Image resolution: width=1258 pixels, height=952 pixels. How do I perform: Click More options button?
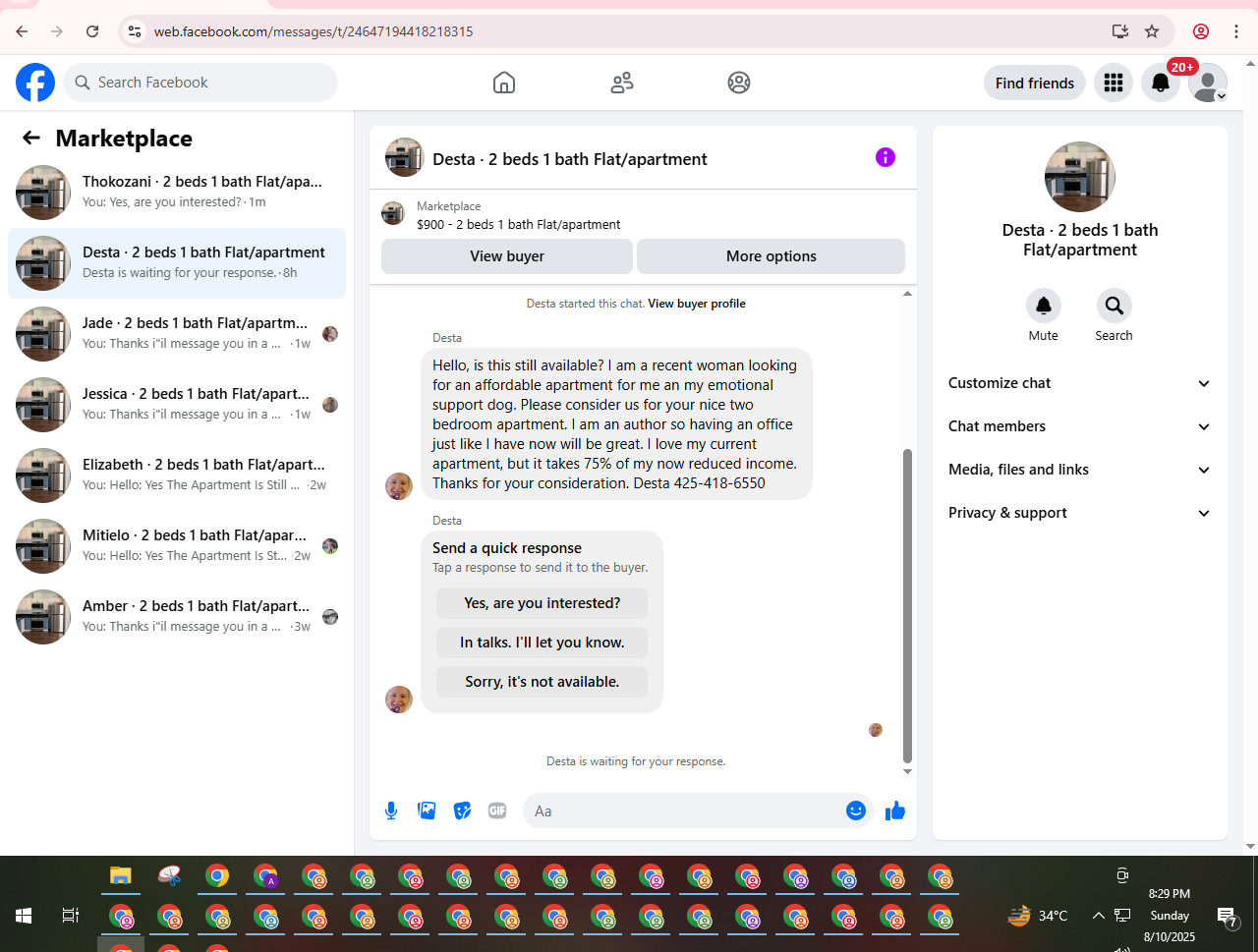[x=772, y=256]
